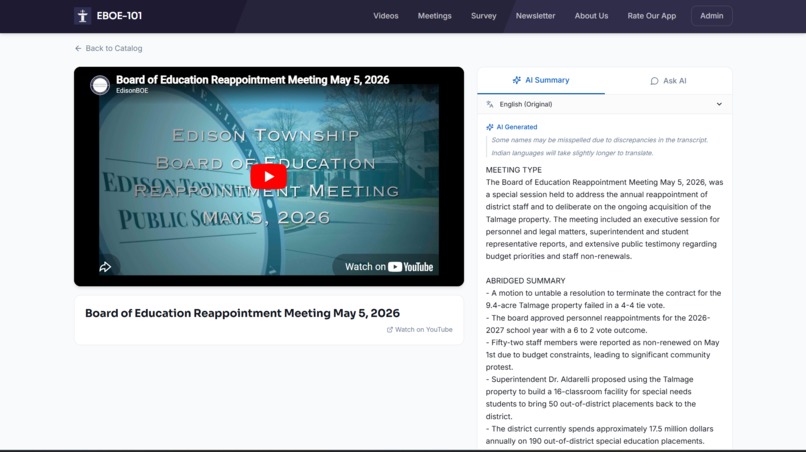Switch to the AI Summary tab
This screenshot has width=806, height=452.
(x=541, y=80)
